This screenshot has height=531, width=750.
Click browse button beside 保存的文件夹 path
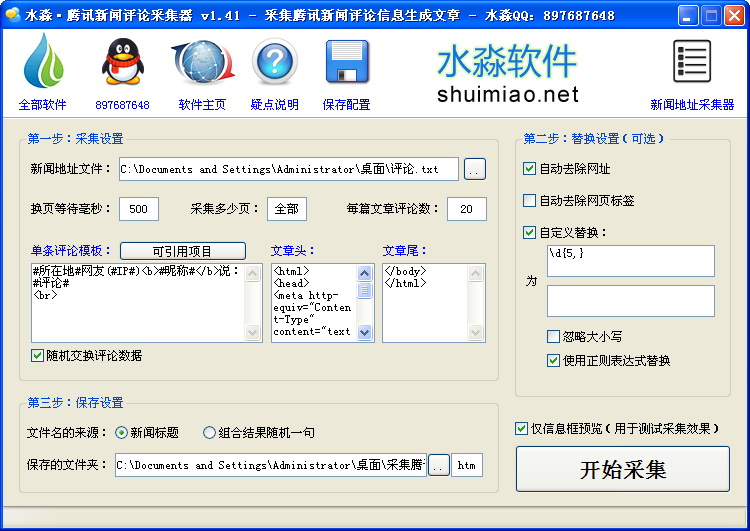tap(438, 465)
